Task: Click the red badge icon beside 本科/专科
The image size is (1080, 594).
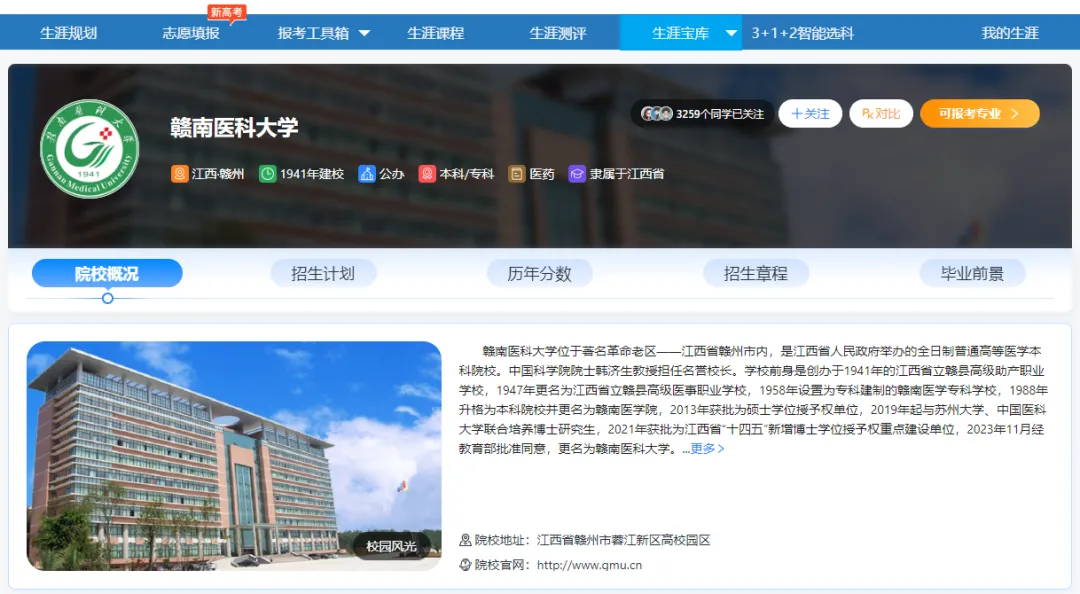Action: (426, 174)
